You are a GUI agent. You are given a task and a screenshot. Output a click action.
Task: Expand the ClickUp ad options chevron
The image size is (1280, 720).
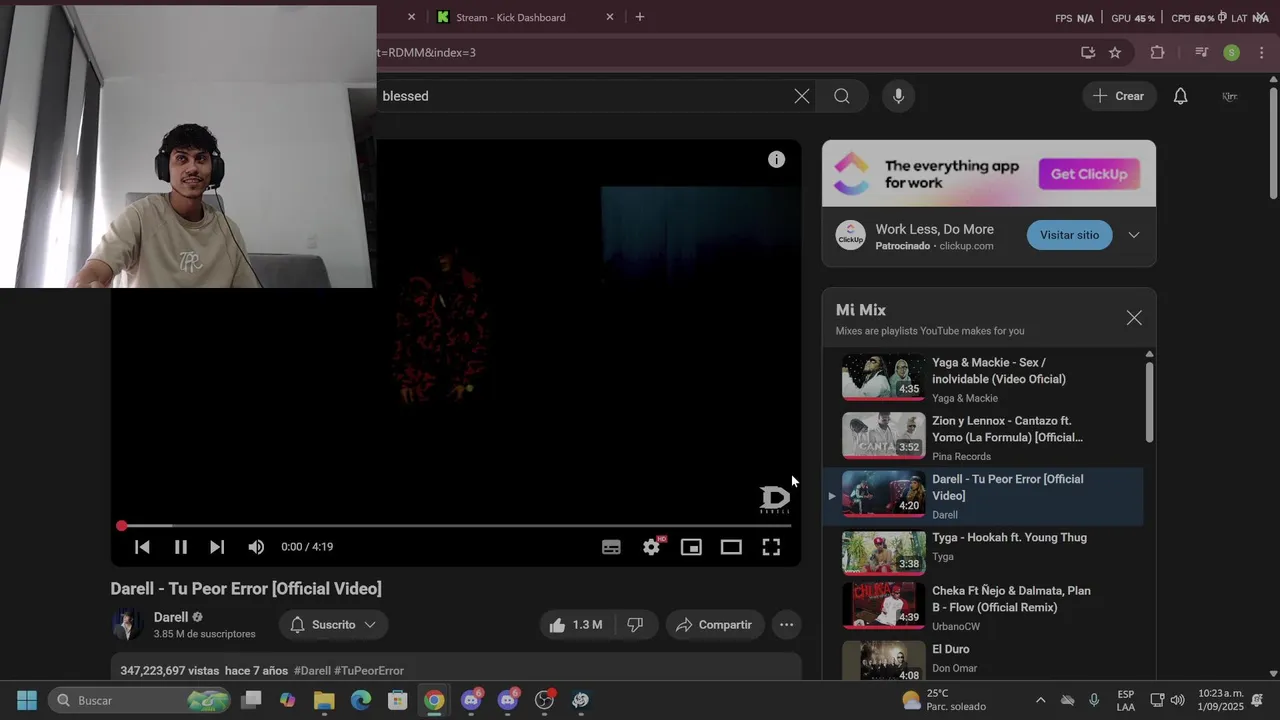1134,235
